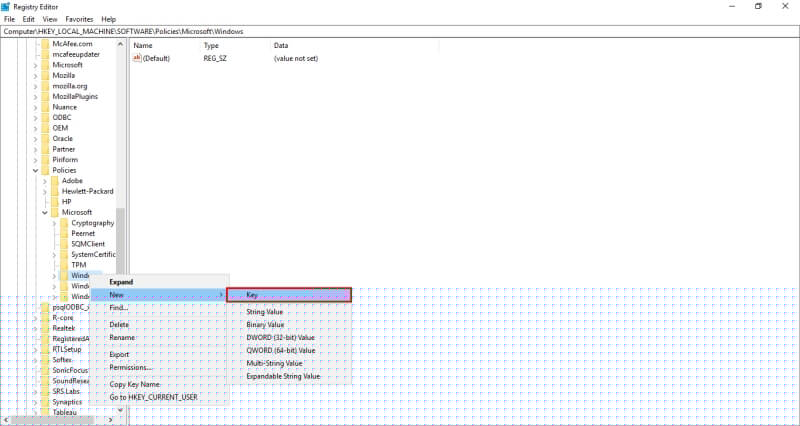
Task: Choose Key from the New submenu
Action: 288,295
